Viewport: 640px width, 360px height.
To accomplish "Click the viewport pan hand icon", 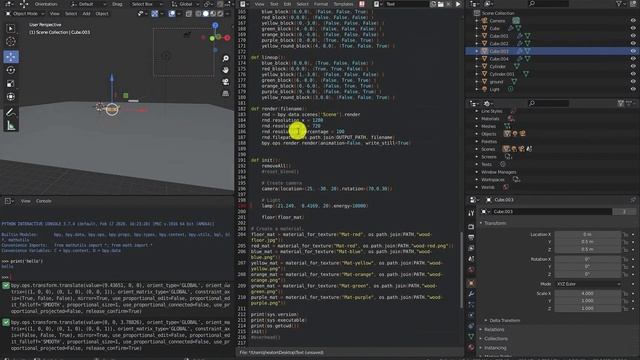I will tap(225, 70).
